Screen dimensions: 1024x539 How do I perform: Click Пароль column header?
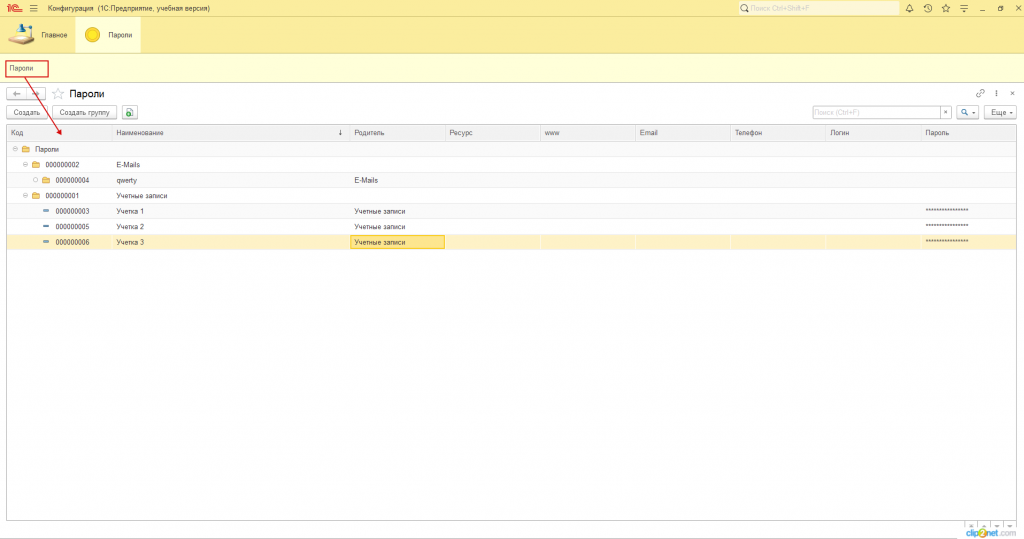click(x=968, y=133)
